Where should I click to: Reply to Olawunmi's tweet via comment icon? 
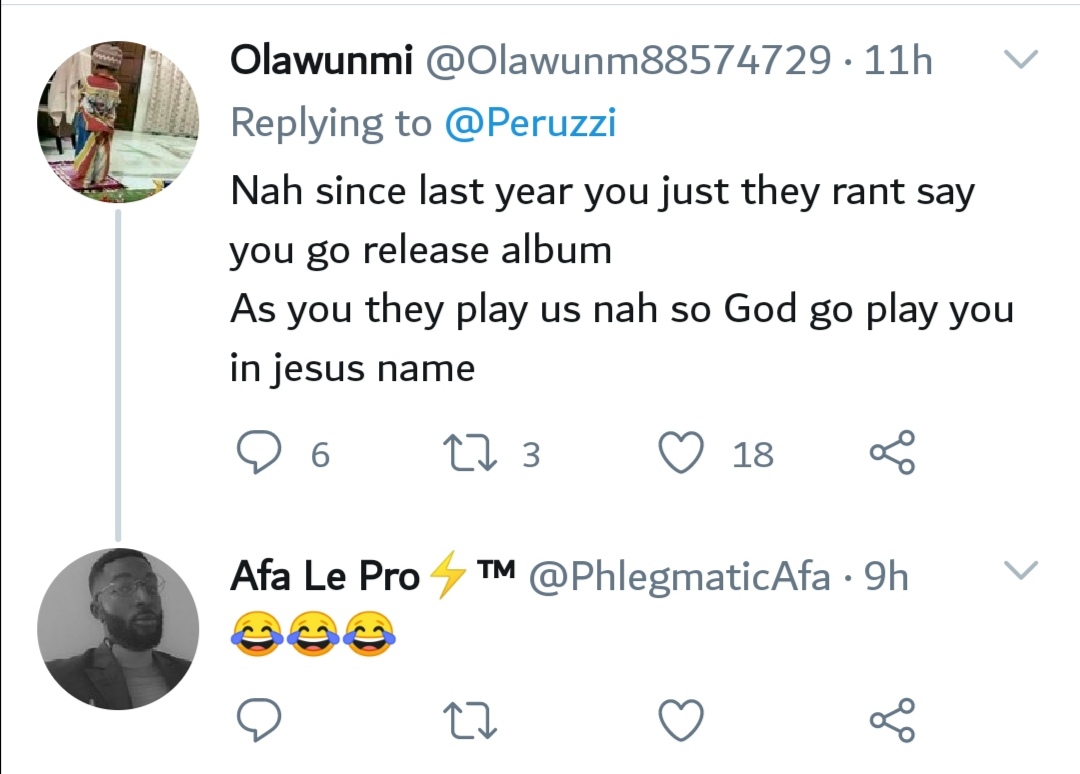click(x=258, y=454)
